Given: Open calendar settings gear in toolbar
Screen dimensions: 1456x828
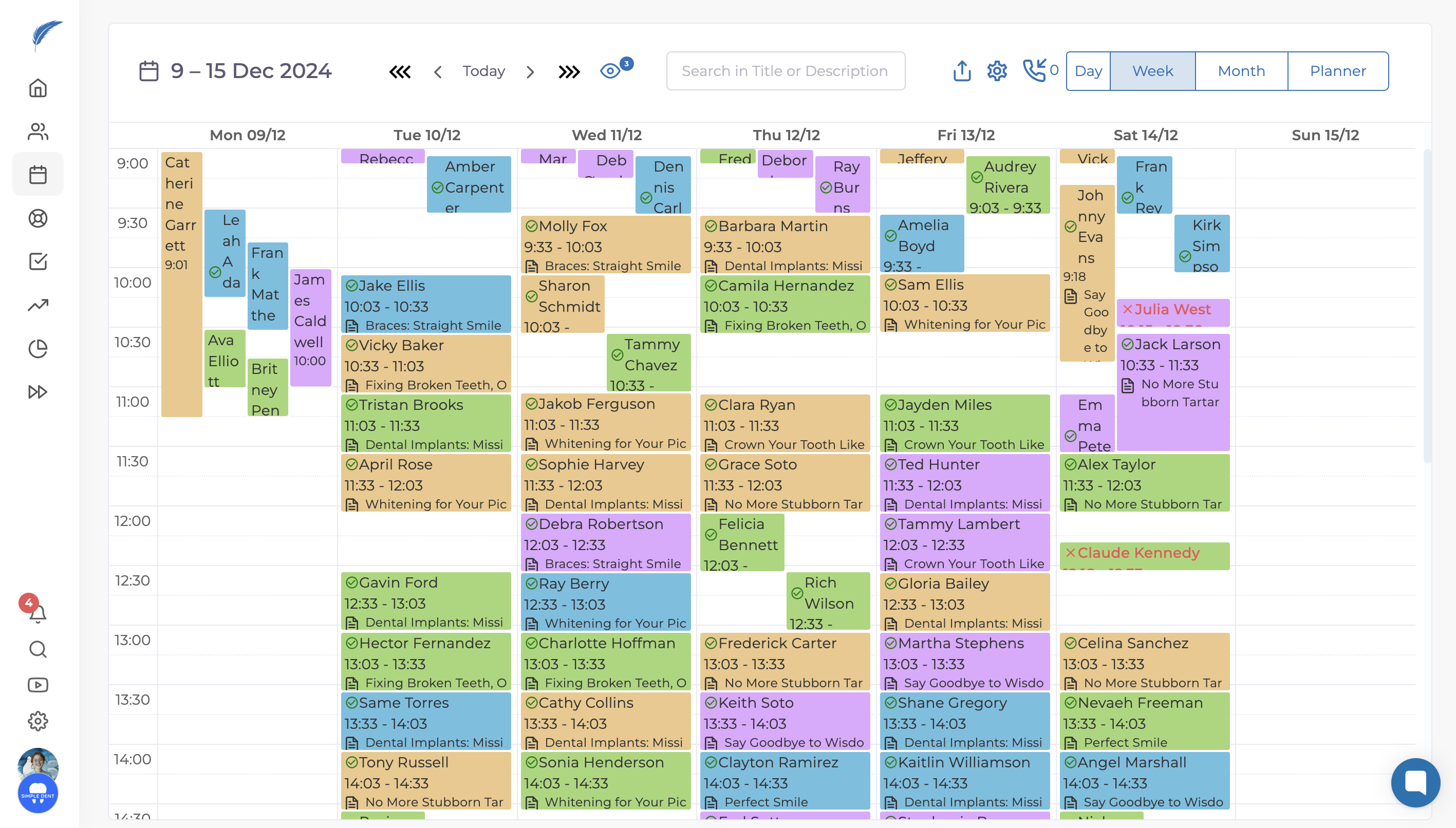Looking at the screenshot, I should pos(997,71).
